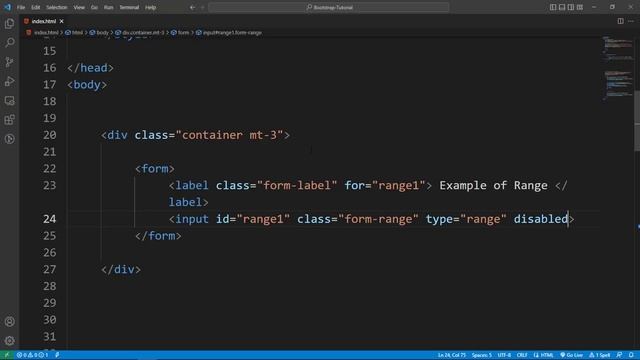This screenshot has width=640, height=360.
Task: Open the editor more actions ellipsis
Action: pyautogui.click(x=631, y=21)
